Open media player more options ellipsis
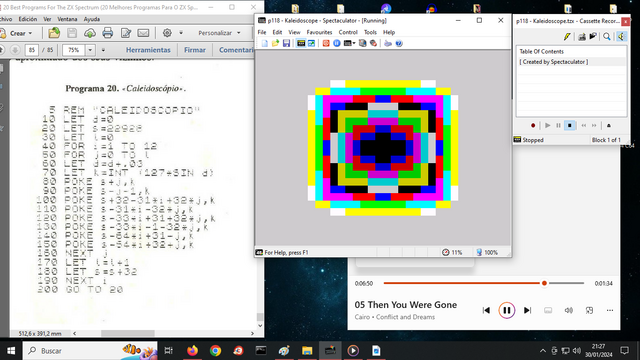 (x=610, y=311)
